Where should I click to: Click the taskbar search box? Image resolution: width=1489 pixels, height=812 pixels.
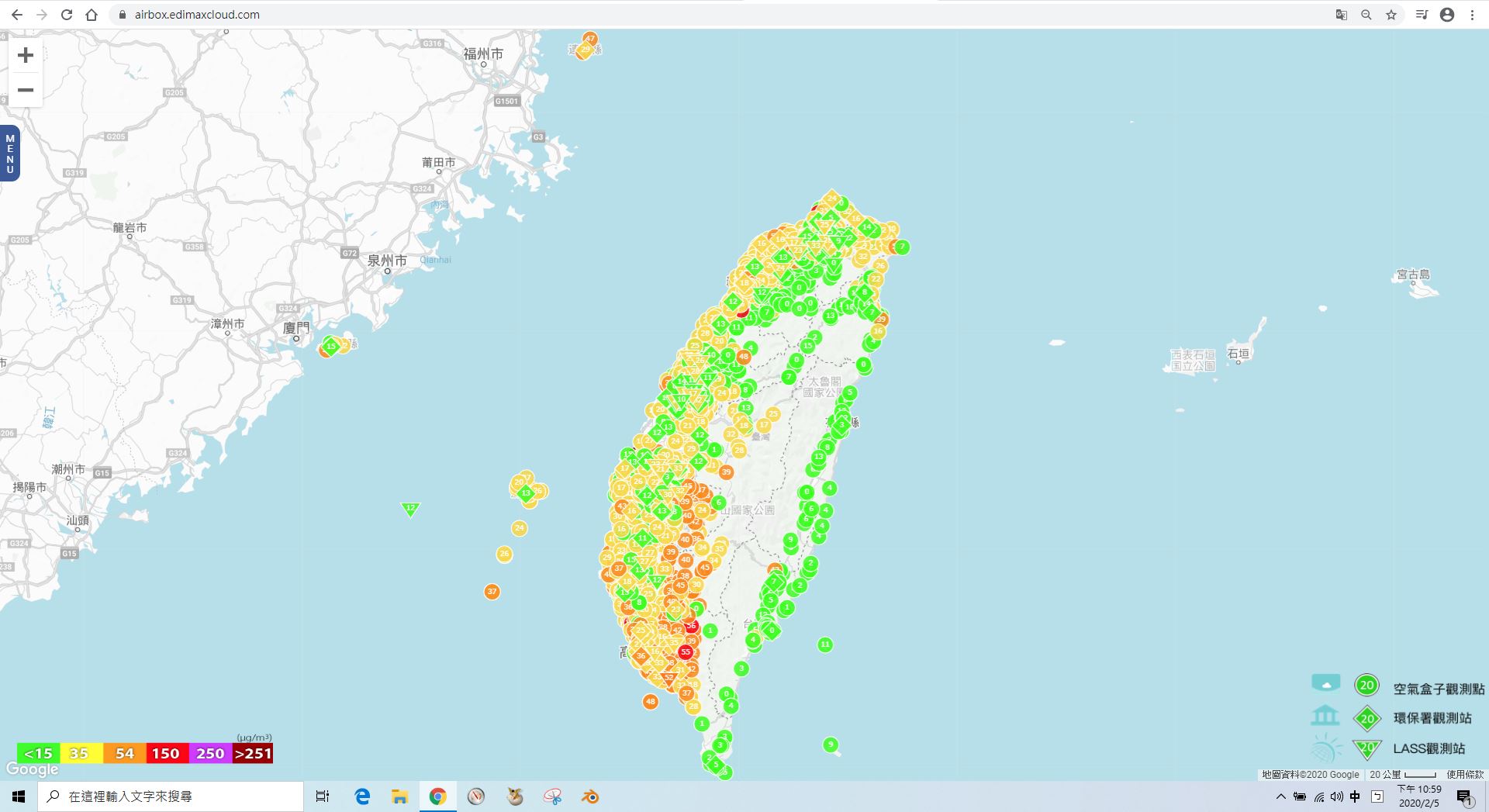[171, 796]
